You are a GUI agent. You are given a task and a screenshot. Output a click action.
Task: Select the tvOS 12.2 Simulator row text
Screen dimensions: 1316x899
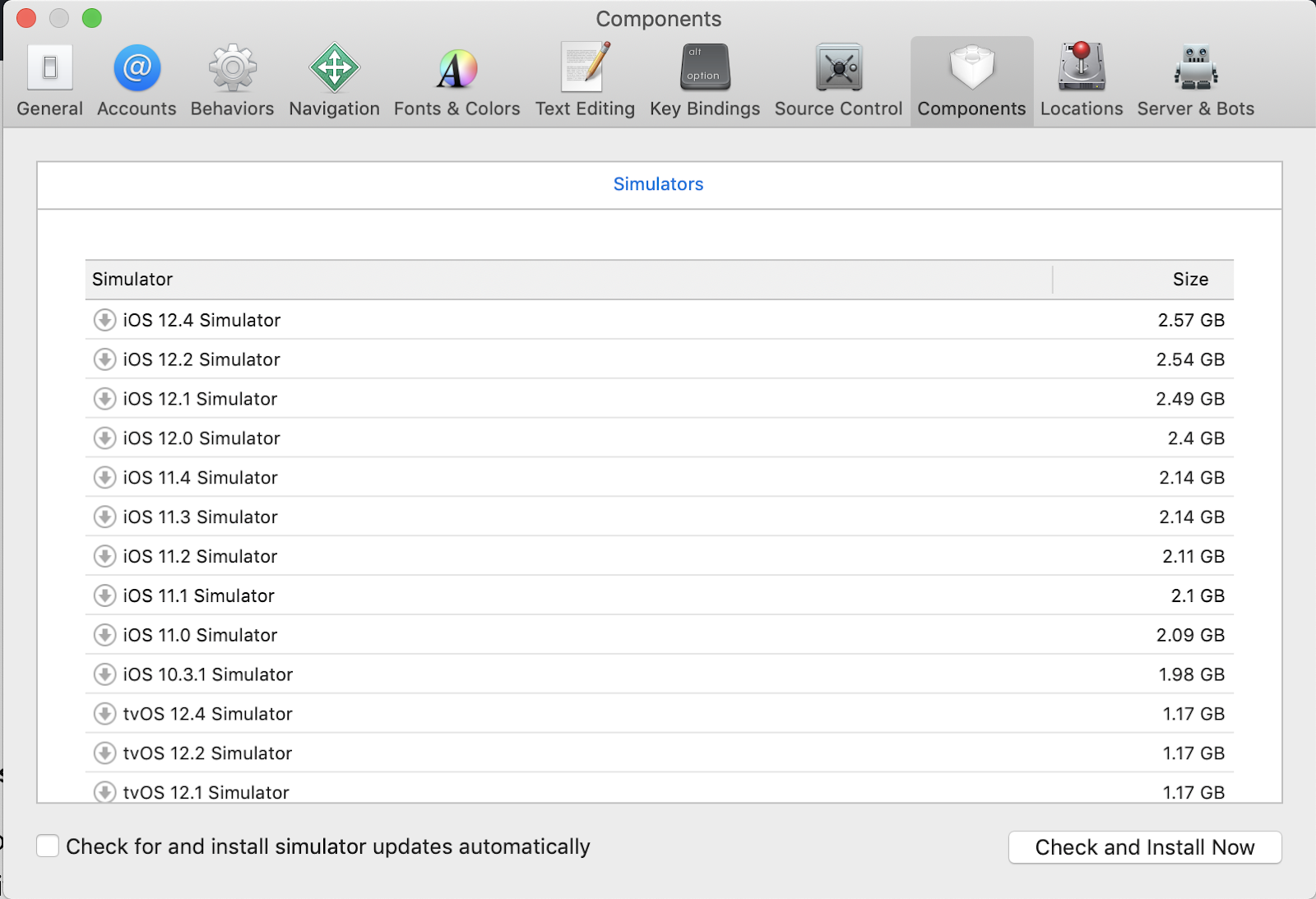207,753
